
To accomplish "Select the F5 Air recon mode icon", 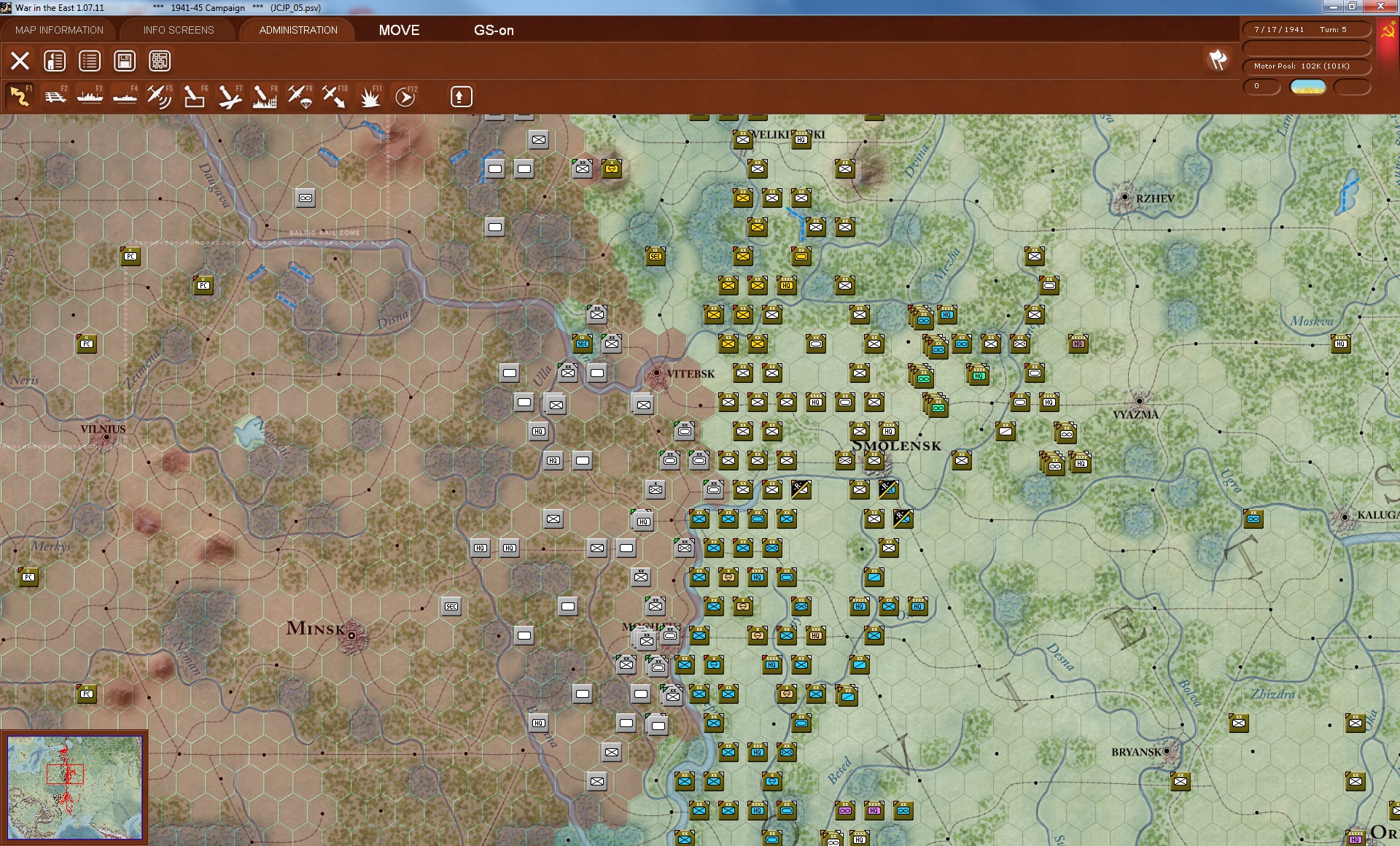I will [160, 96].
